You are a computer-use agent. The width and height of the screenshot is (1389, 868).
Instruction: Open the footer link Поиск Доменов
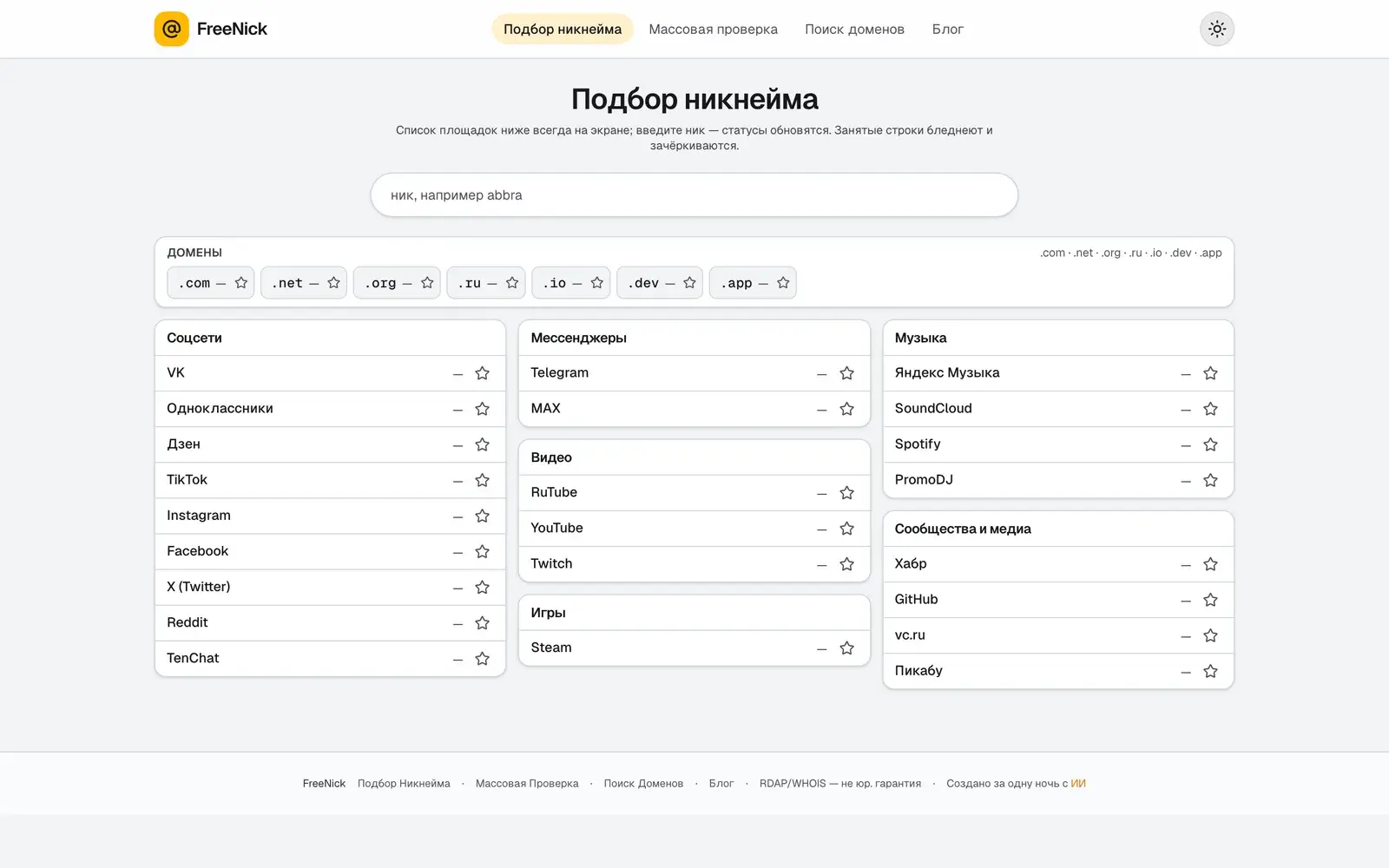pyautogui.click(x=643, y=783)
